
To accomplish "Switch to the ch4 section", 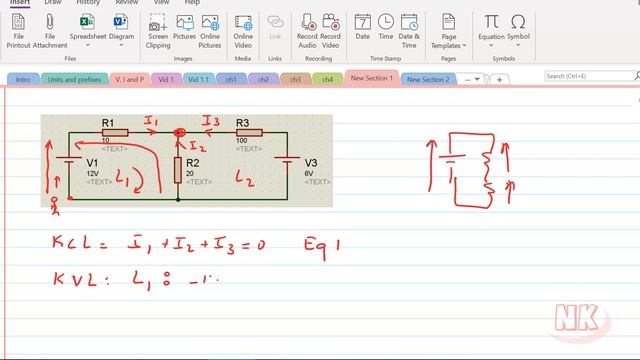I will 327,80.
